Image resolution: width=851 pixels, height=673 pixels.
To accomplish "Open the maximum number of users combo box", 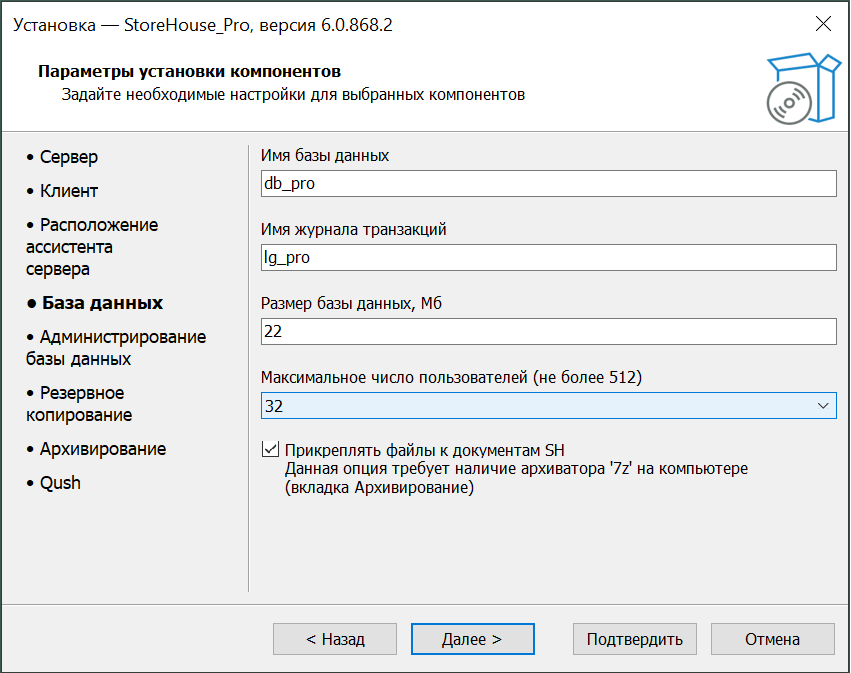I will coord(540,406).
